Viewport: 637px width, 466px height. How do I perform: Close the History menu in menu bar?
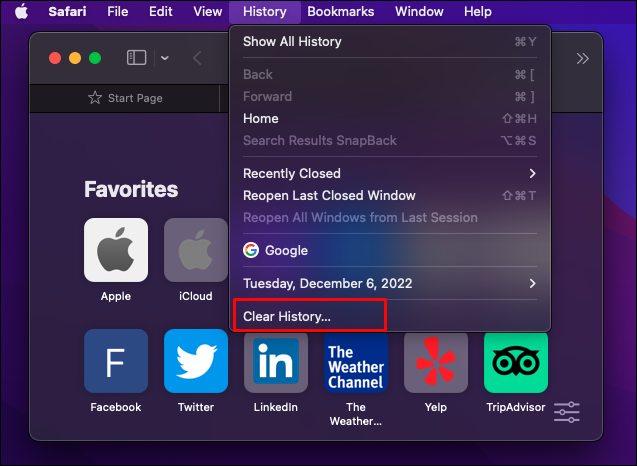click(x=264, y=12)
